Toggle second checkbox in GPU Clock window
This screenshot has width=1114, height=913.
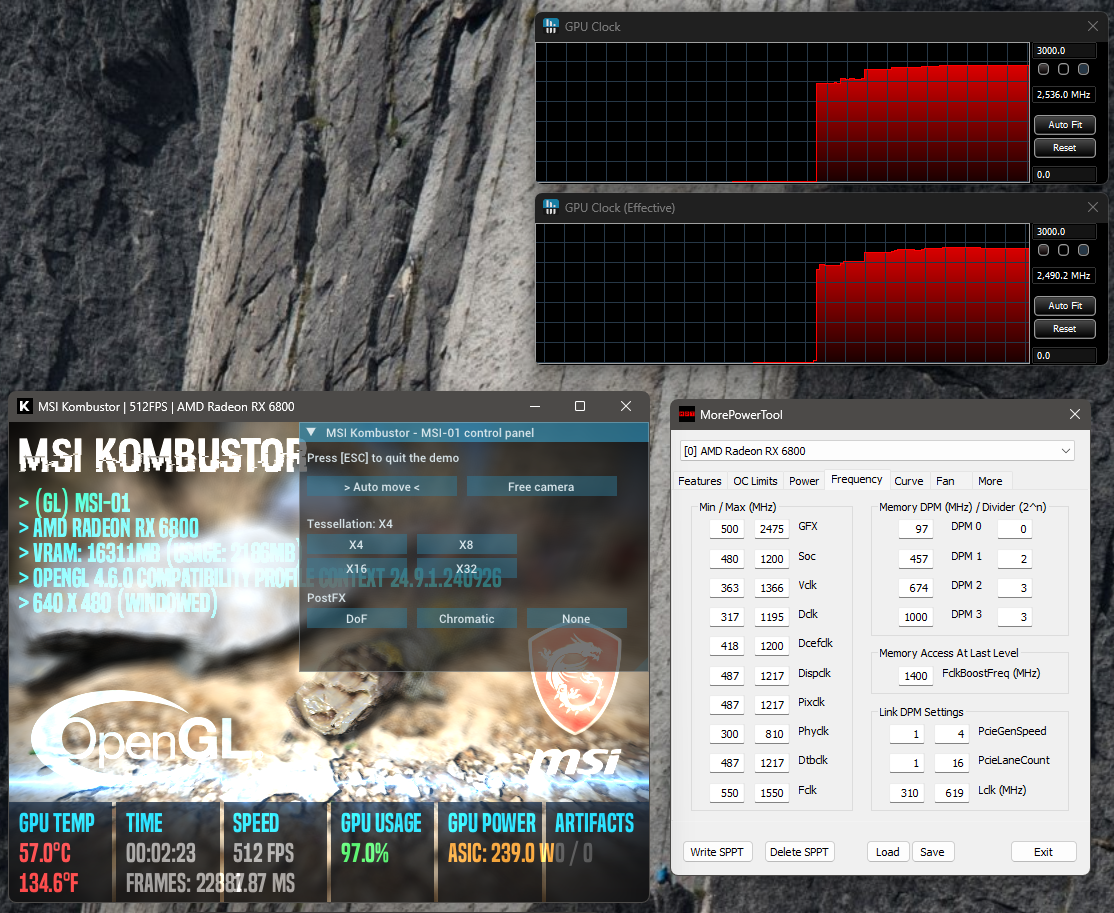(1064, 69)
